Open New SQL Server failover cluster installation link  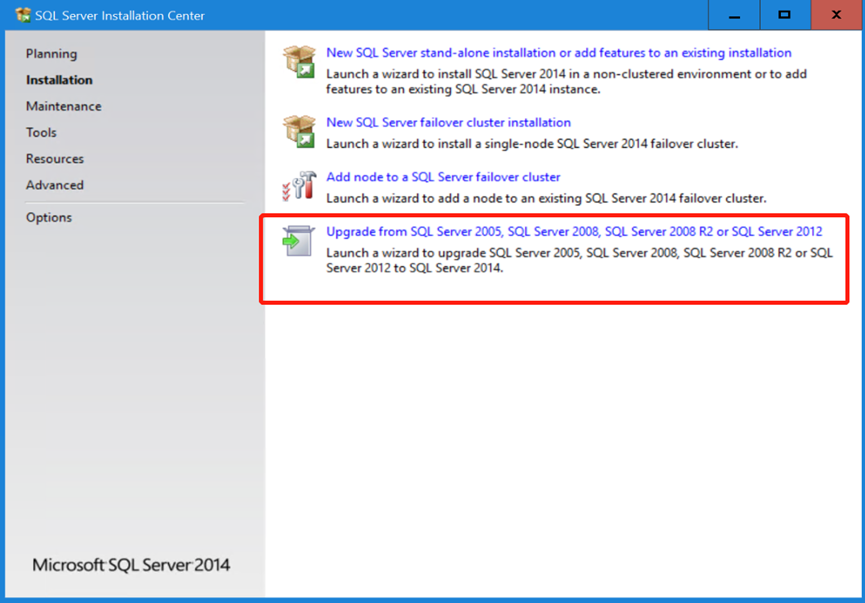(x=448, y=122)
